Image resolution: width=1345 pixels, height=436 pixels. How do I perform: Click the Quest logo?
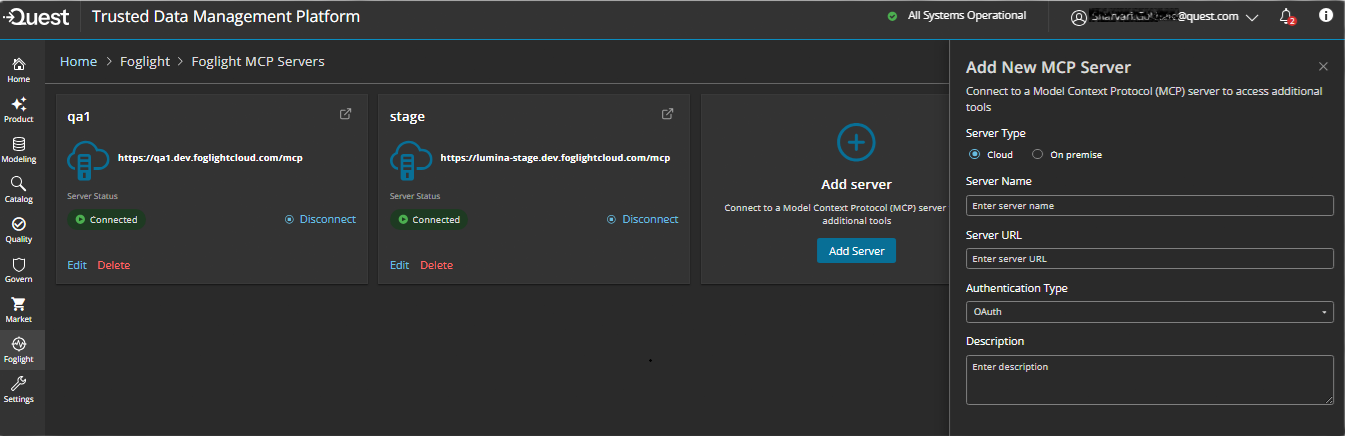(x=36, y=16)
